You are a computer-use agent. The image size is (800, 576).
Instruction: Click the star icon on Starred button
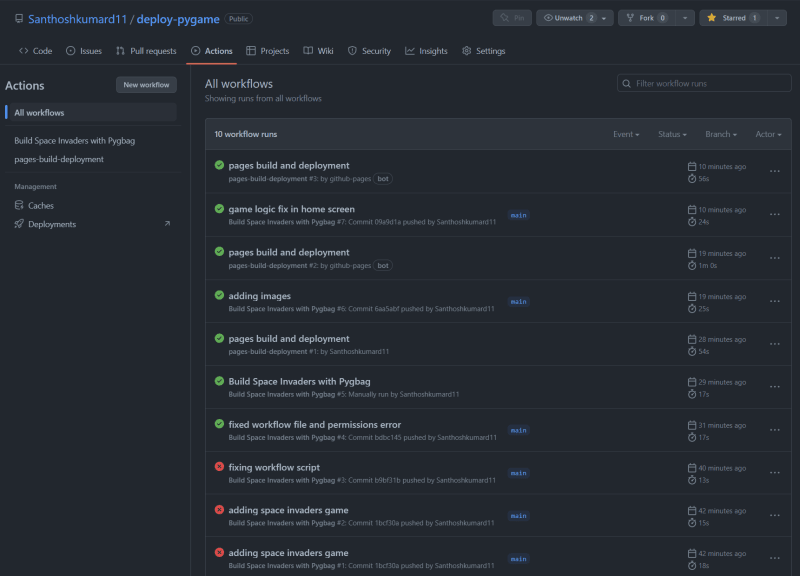tap(712, 18)
